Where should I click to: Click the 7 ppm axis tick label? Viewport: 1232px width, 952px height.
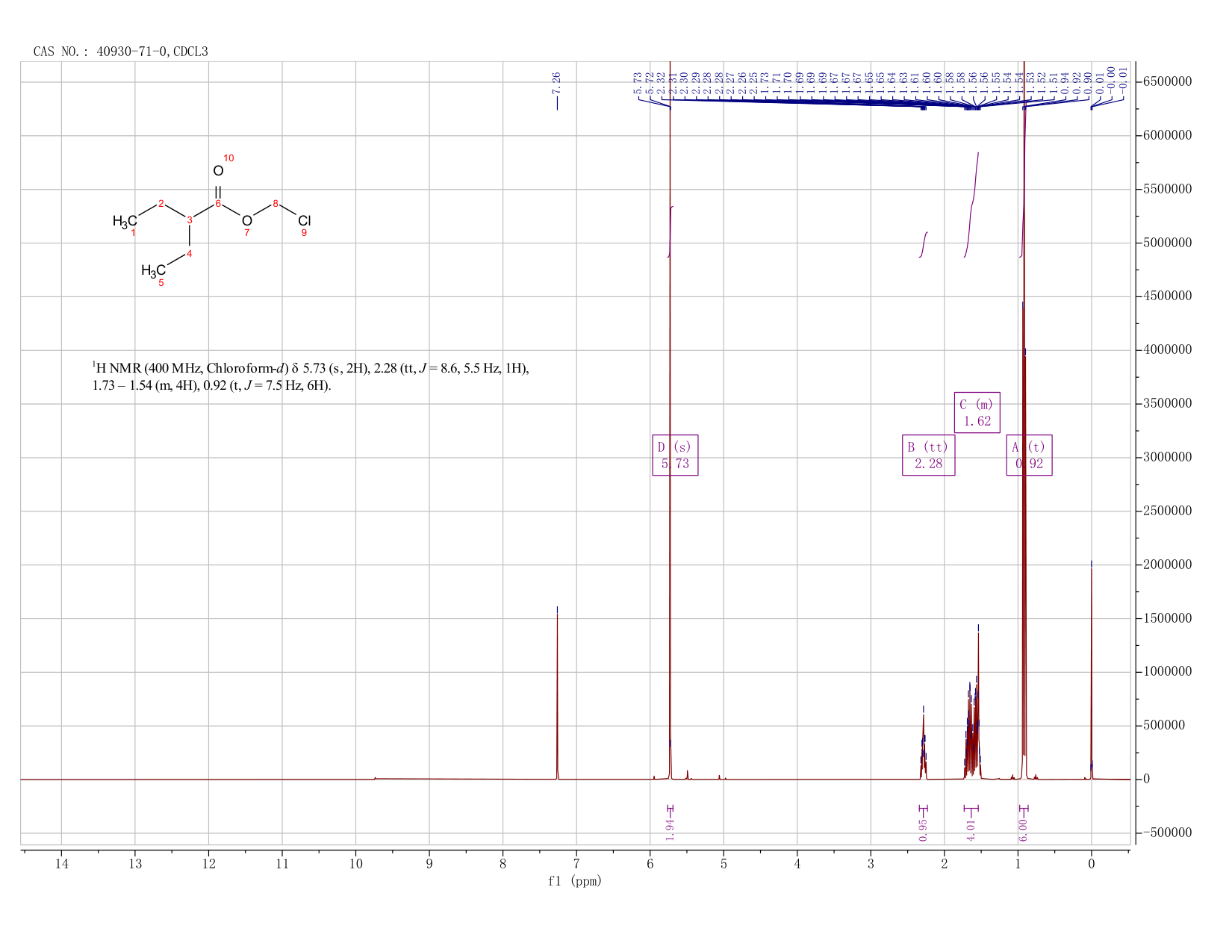pos(576,864)
